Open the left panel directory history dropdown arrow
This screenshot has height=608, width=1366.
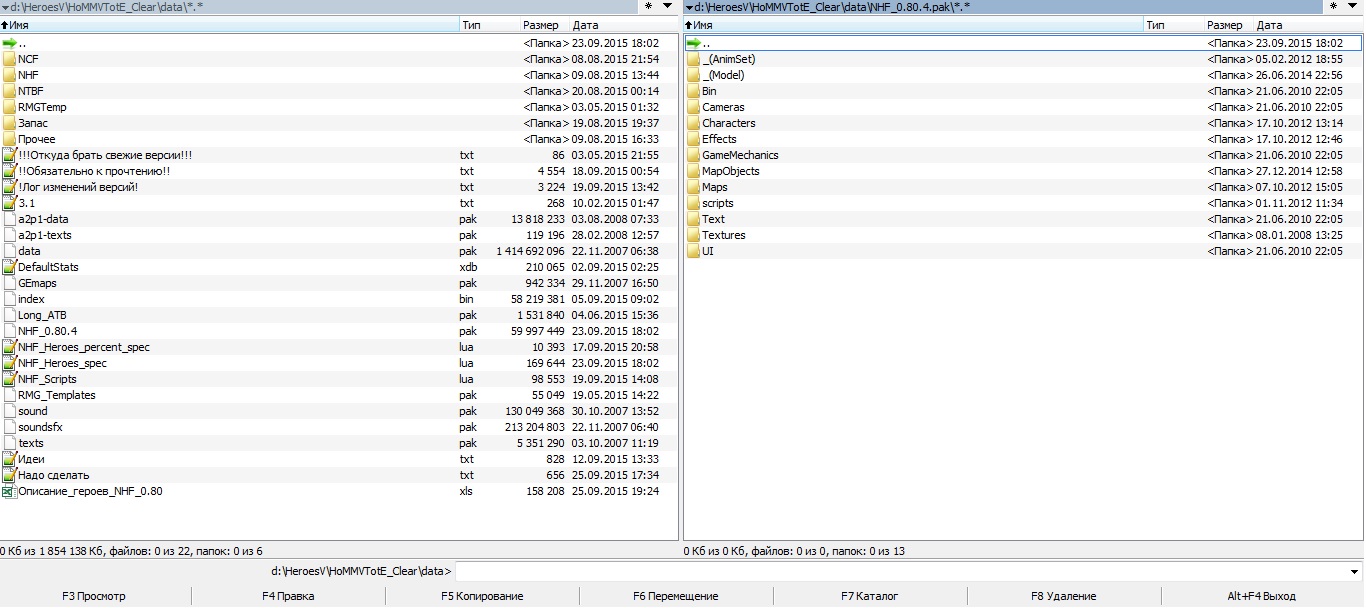tap(668, 7)
